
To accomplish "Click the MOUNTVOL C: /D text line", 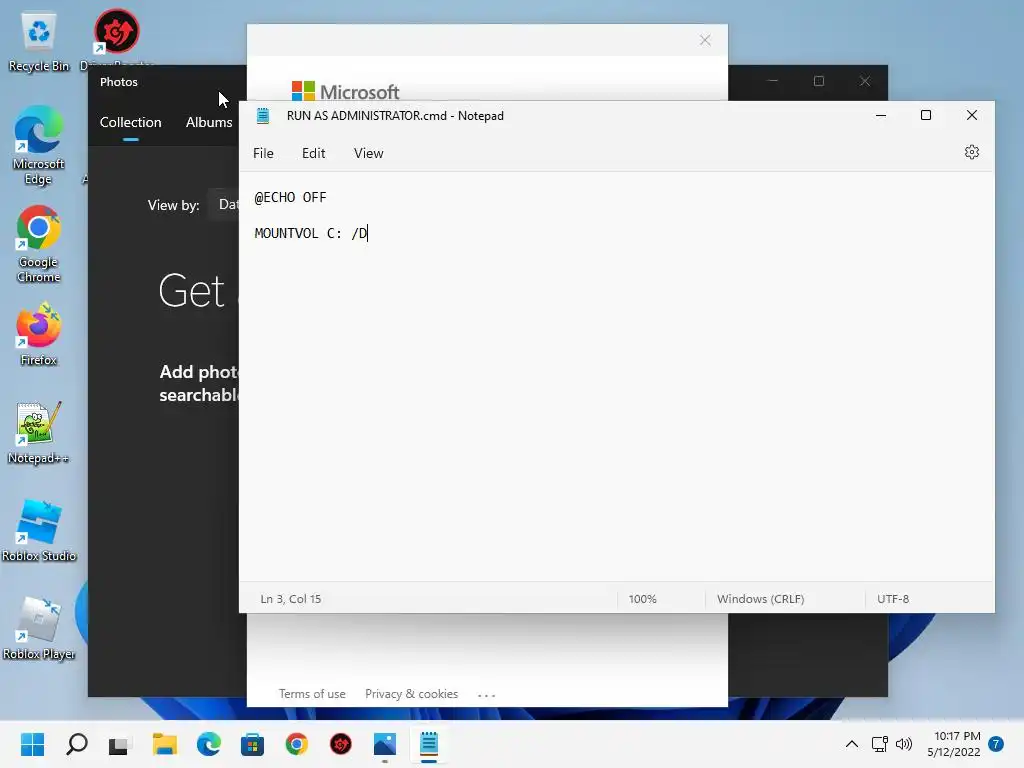I will pos(311,233).
